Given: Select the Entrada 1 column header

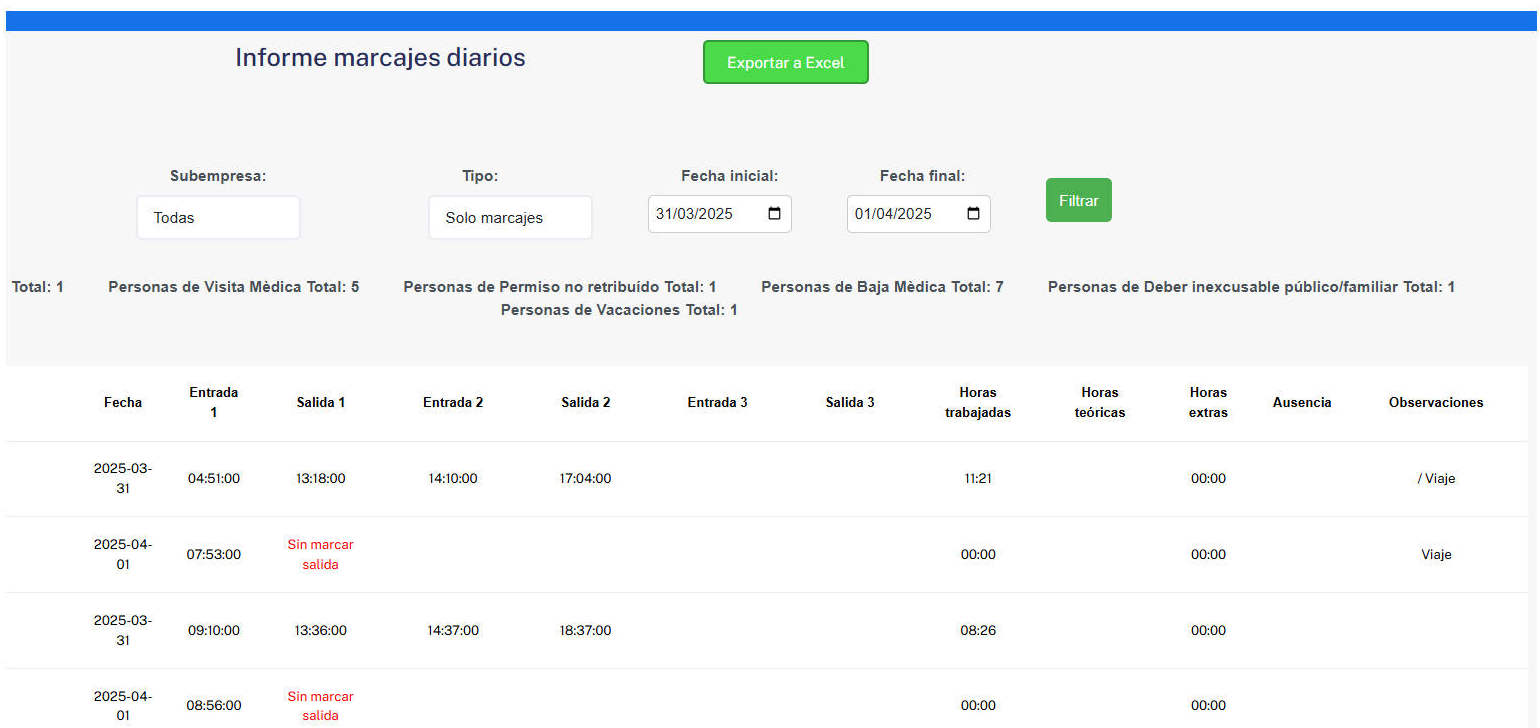Looking at the screenshot, I should coord(214,402).
